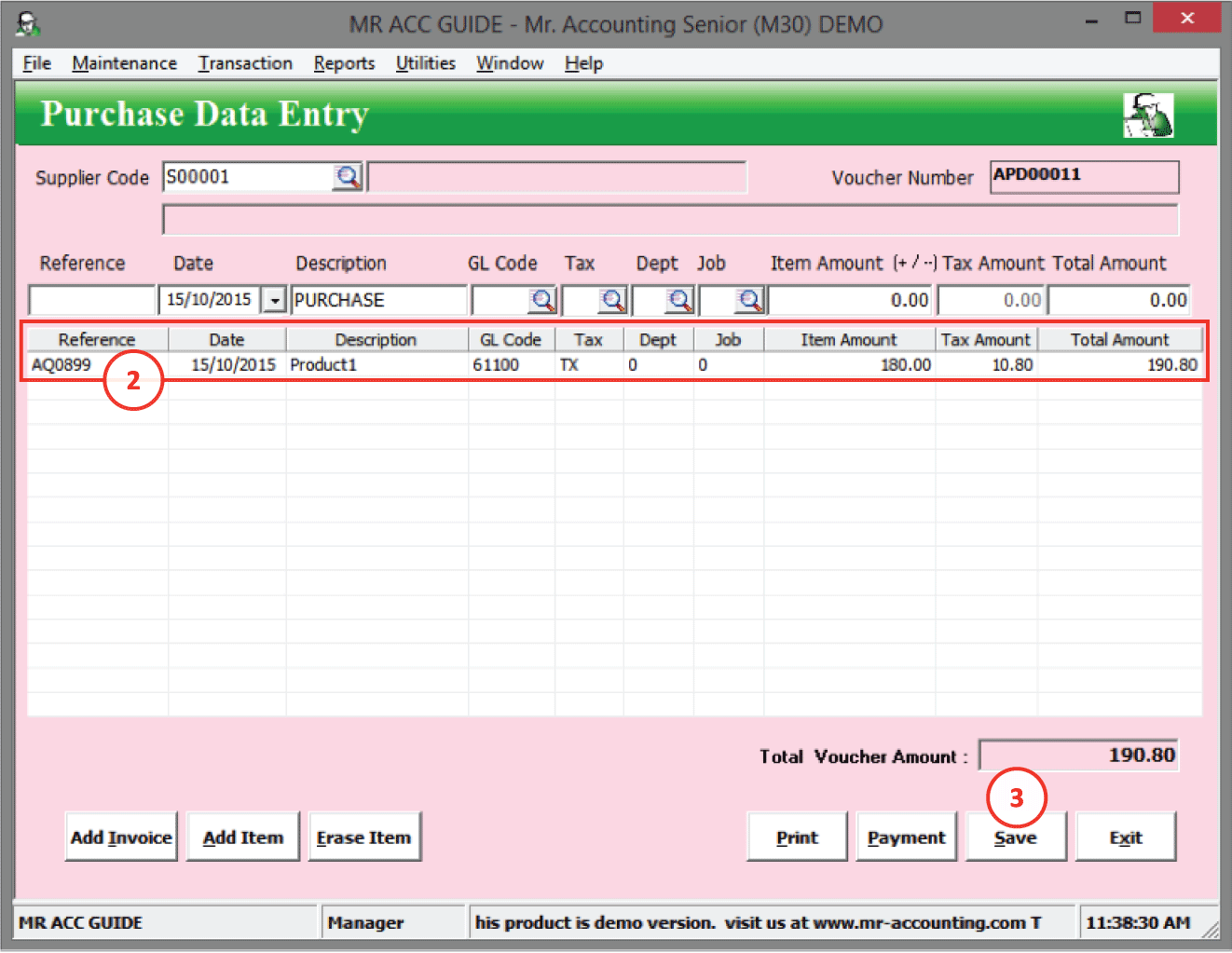Open the Window menu

click(x=510, y=63)
